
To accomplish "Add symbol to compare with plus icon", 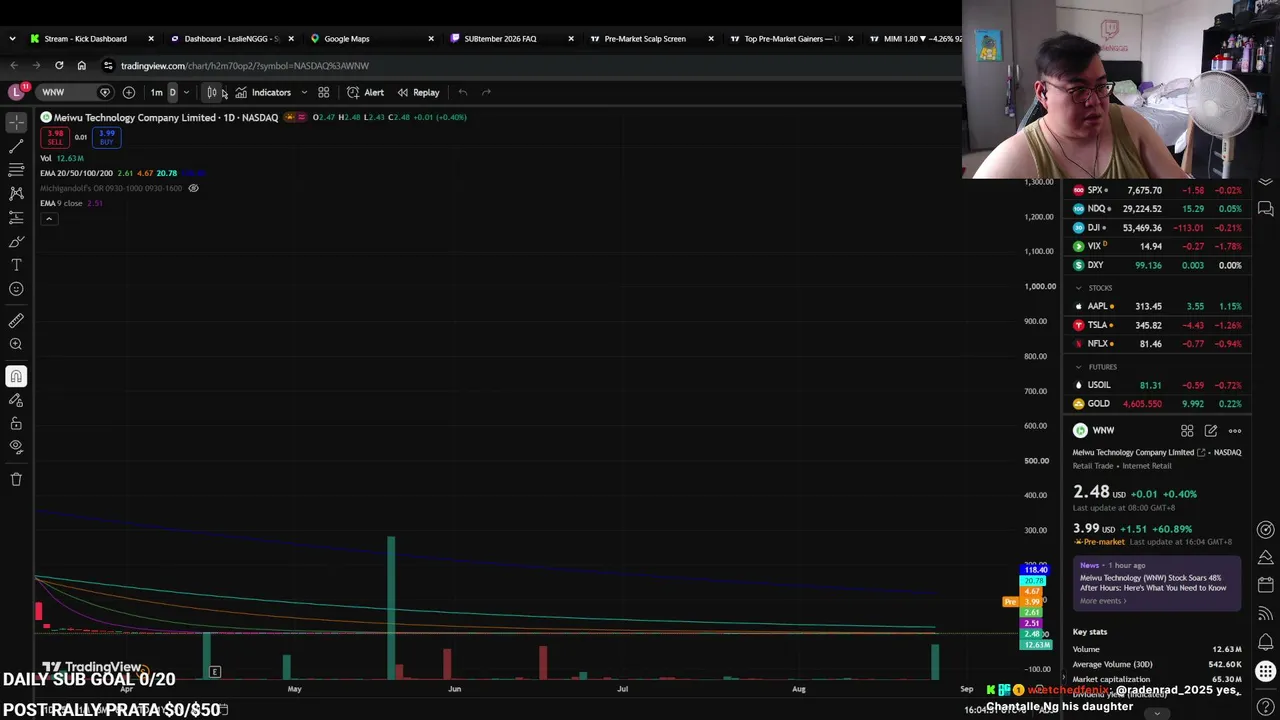I will [129, 92].
